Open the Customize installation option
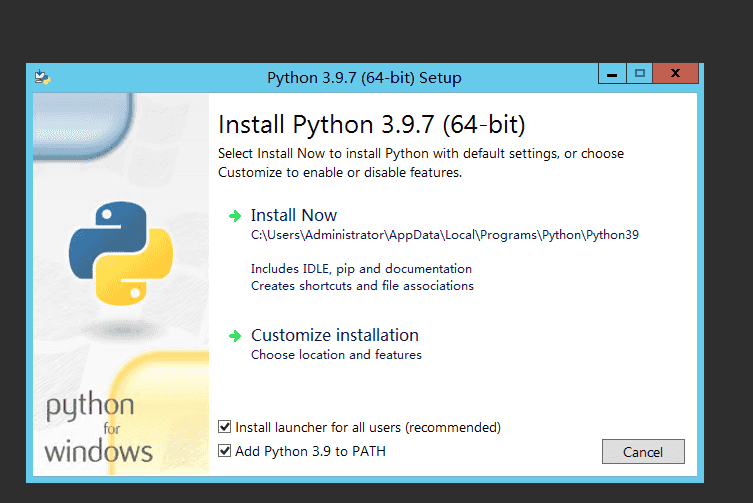The height and width of the screenshot is (503, 753). 334,335
